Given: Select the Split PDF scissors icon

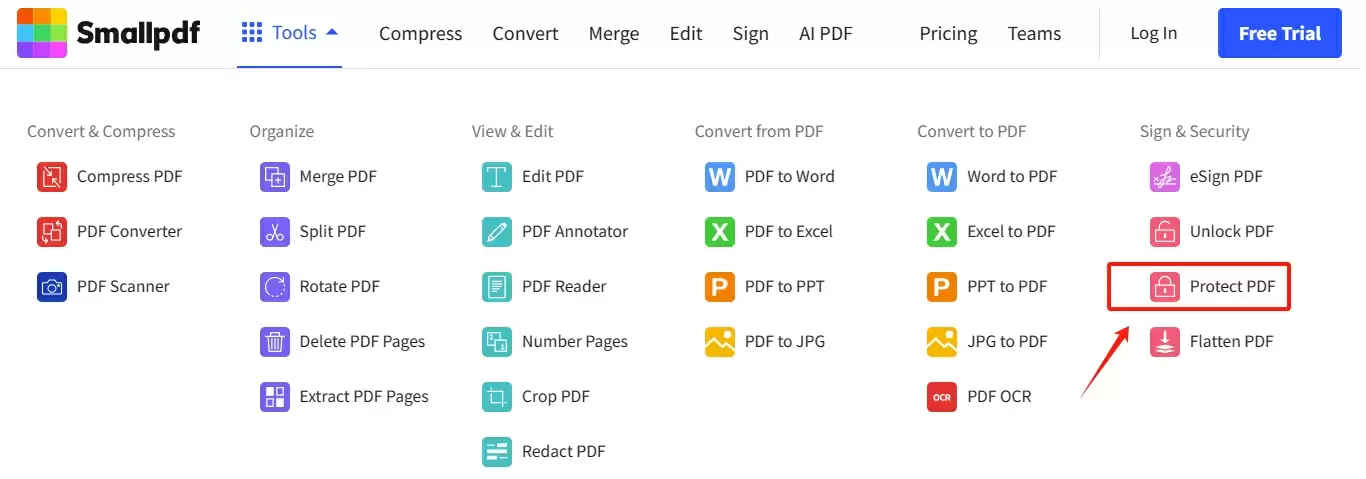Looking at the screenshot, I should point(274,232).
